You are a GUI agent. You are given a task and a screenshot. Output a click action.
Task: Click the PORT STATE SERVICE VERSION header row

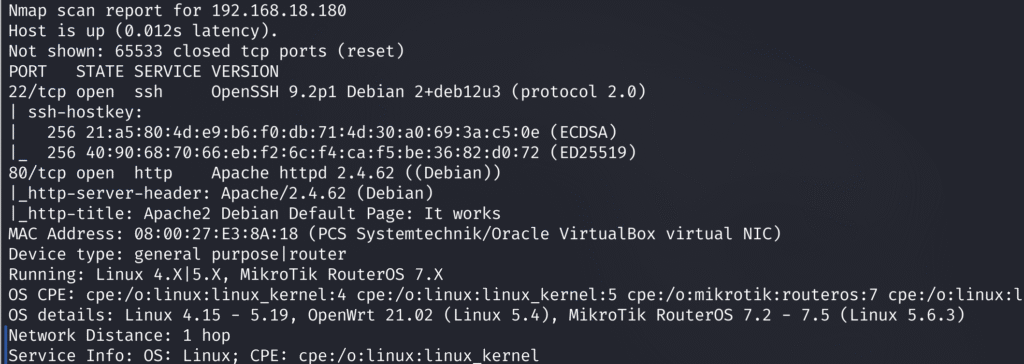pyautogui.click(x=144, y=71)
